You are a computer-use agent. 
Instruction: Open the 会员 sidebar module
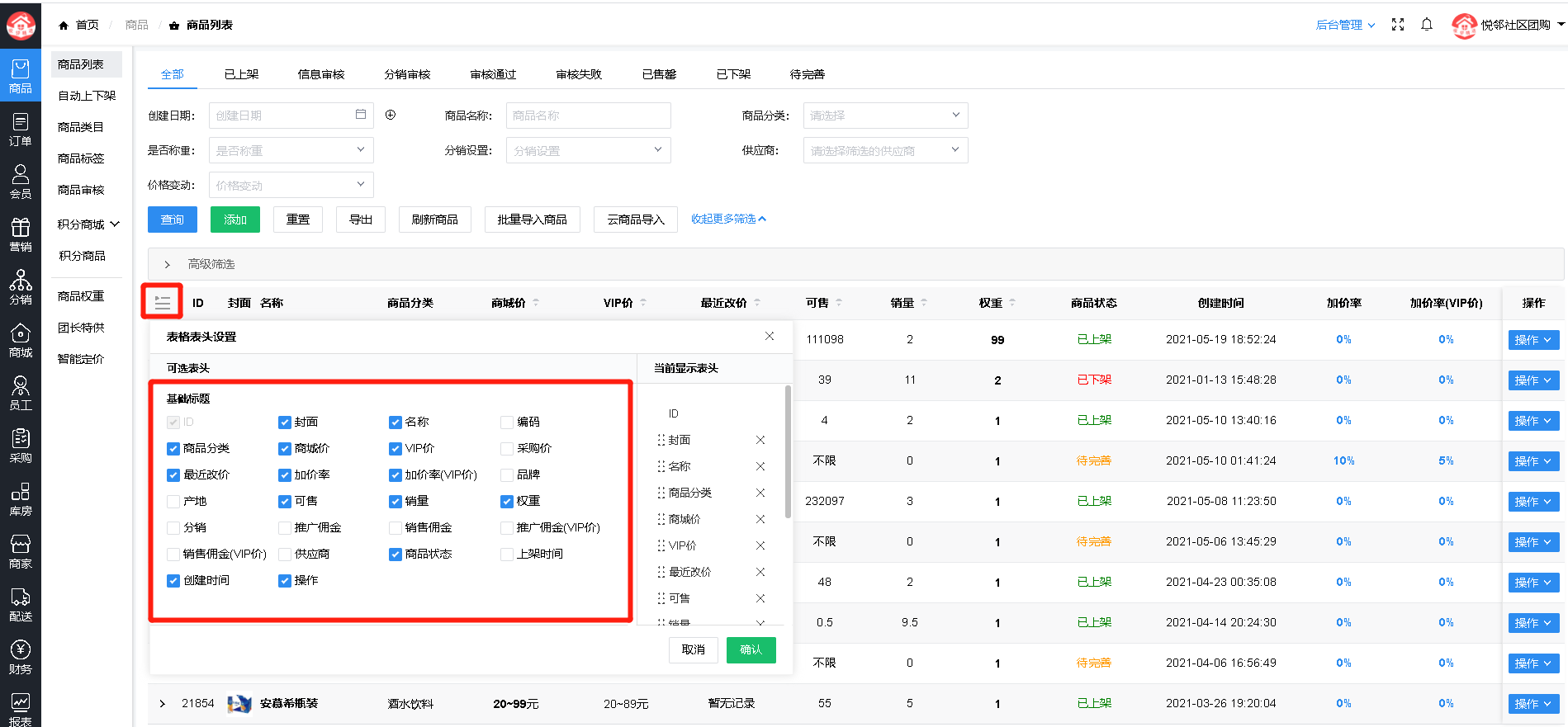click(x=21, y=182)
